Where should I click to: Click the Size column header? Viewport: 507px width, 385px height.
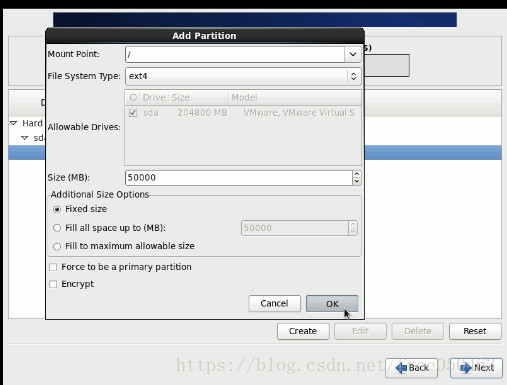pyautogui.click(x=199, y=98)
